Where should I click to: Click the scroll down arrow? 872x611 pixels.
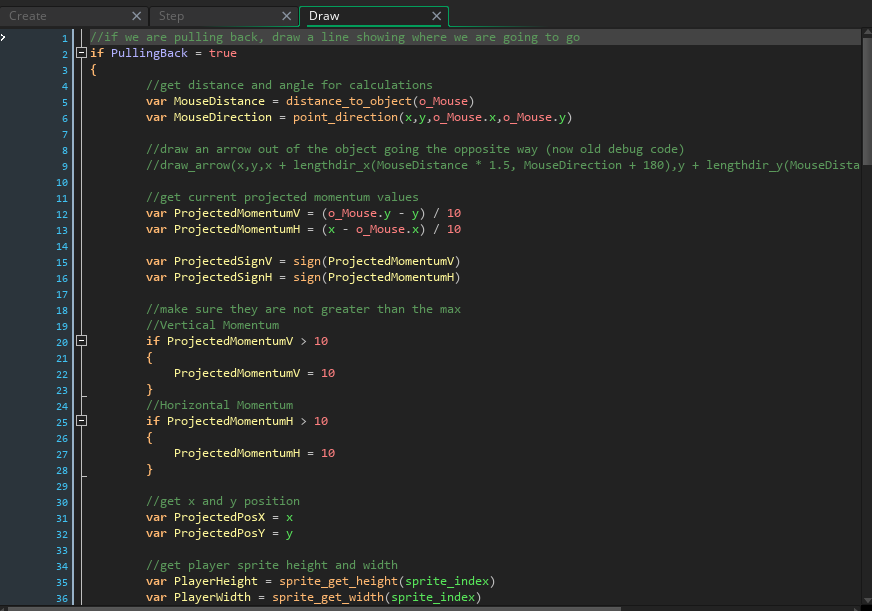867,600
